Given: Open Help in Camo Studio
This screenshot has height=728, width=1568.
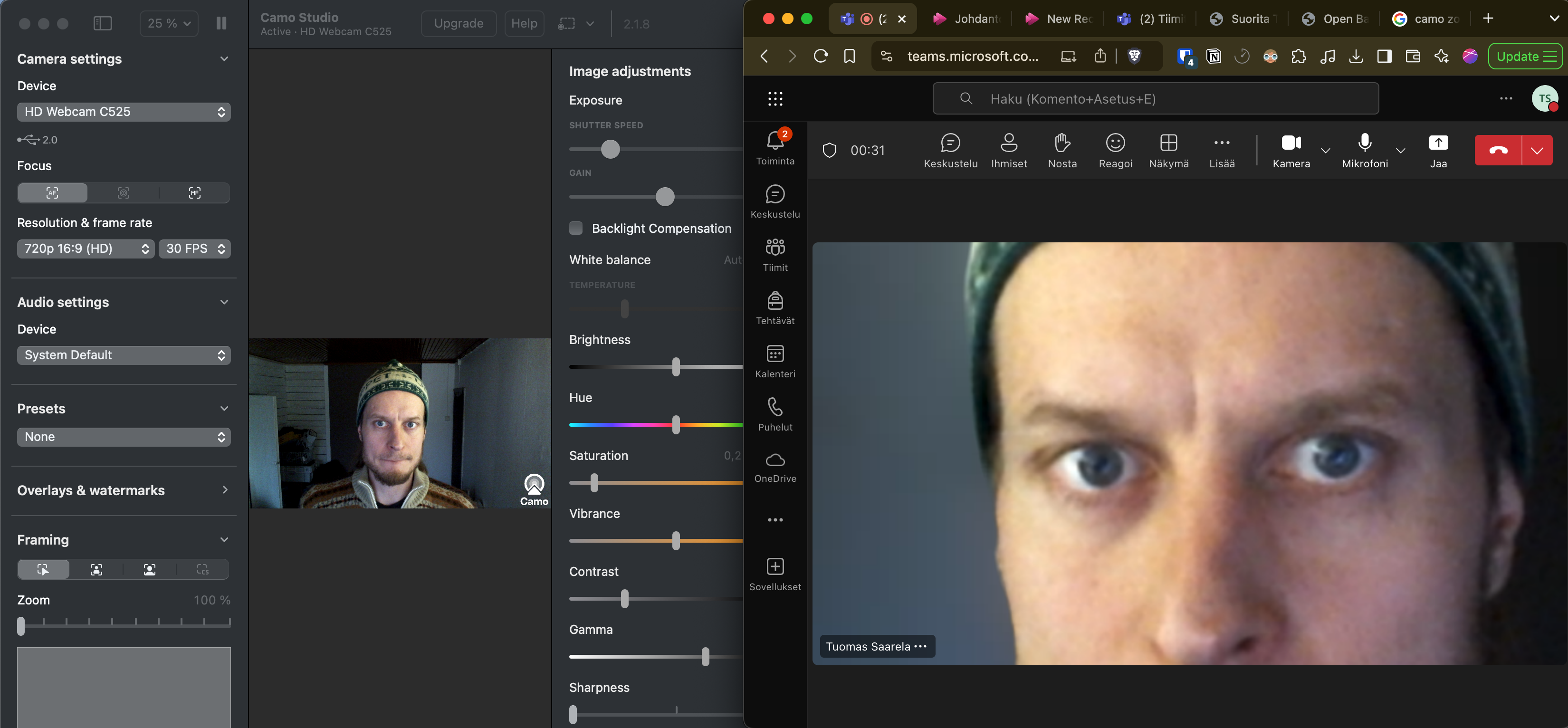Looking at the screenshot, I should point(524,23).
